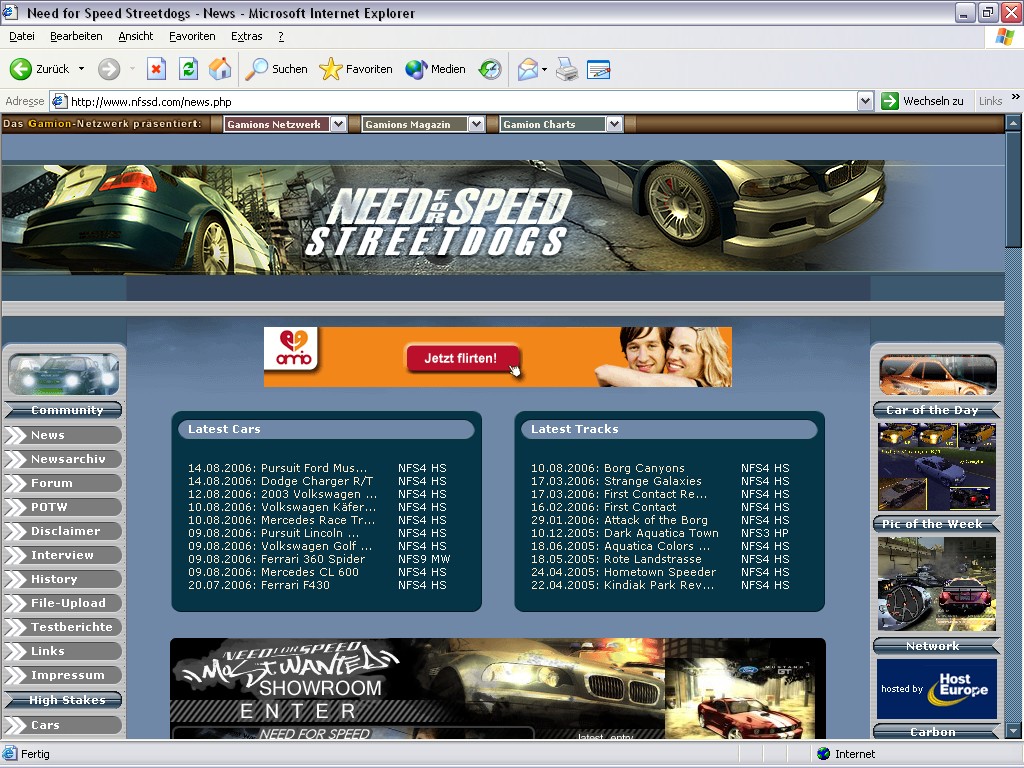Image resolution: width=1024 pixels, height=768 pixels.
Task: Click the History clock icon
Action: tap(490, 69)
